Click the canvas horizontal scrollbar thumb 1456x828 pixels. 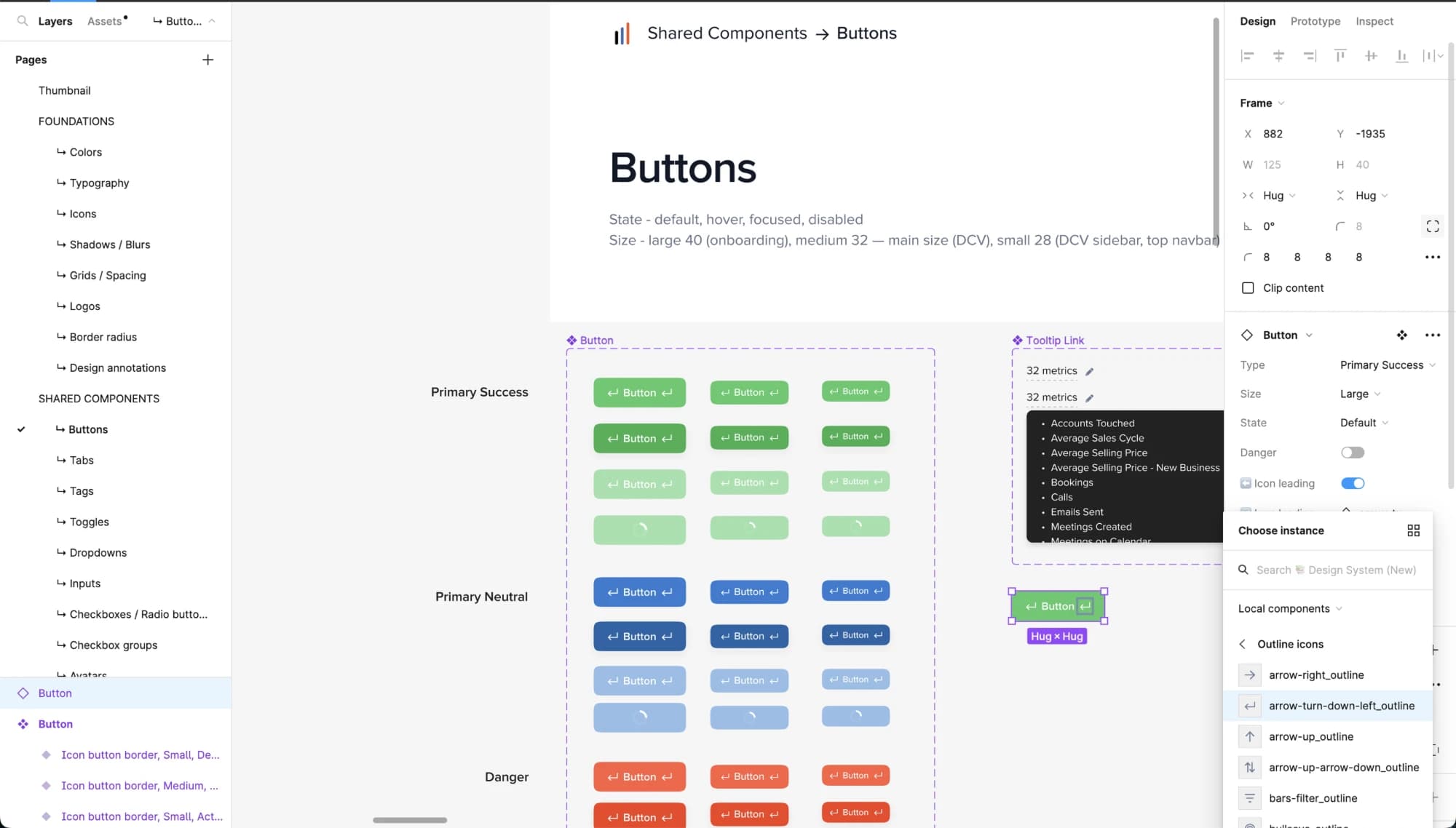[x=410, y=820]
